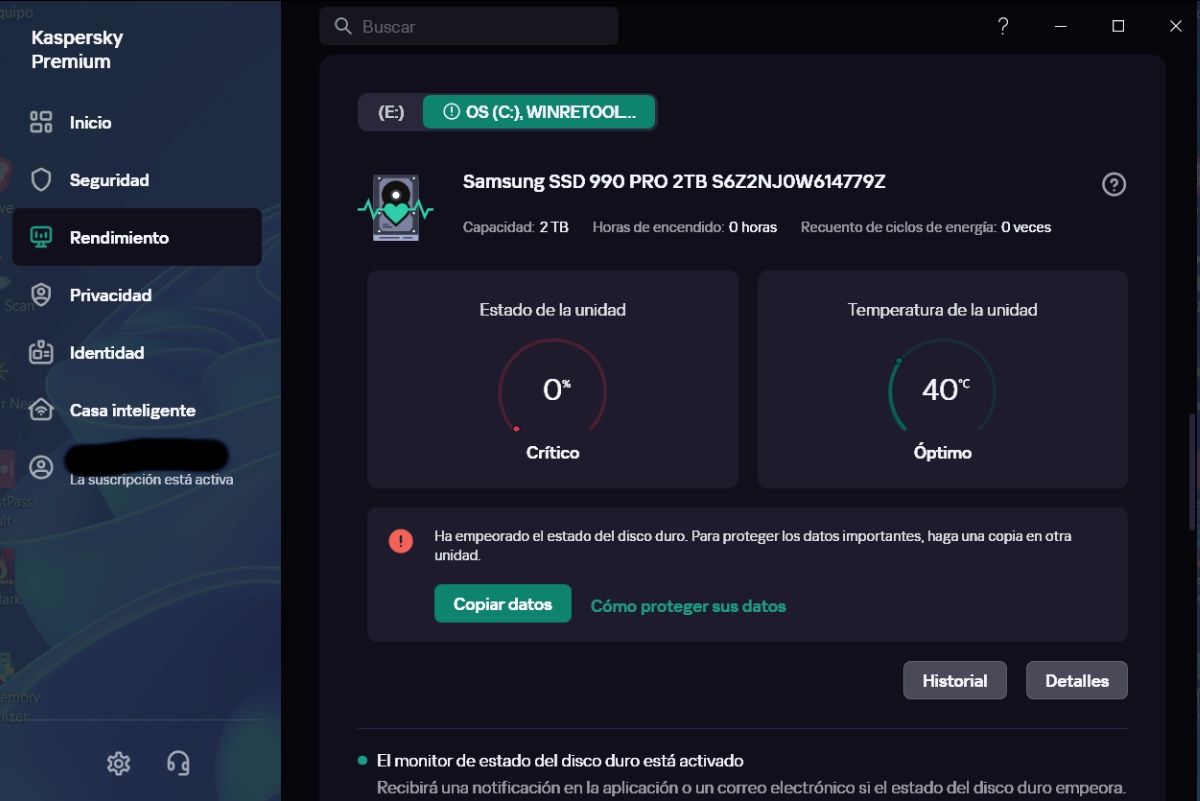Click the circled question mark beside drive name
The image size is (1200, 801).
1114,184
